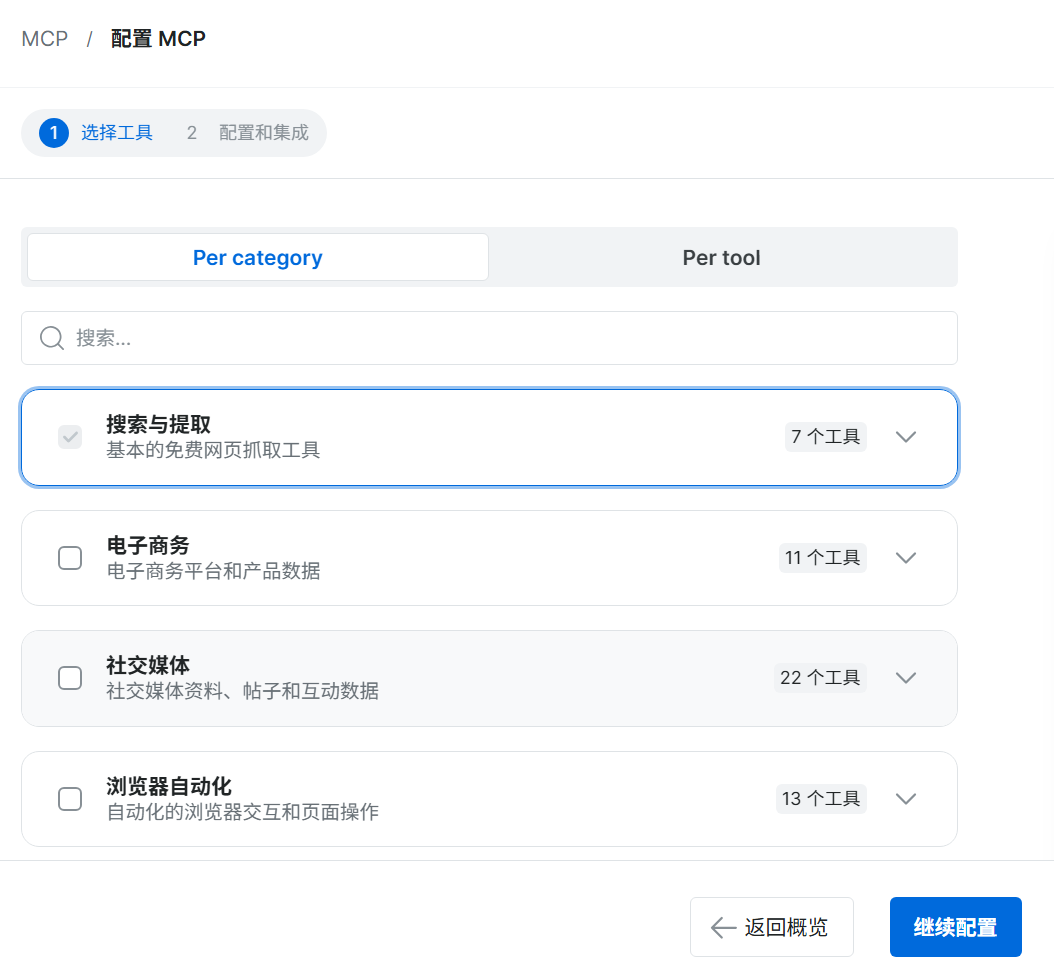Image resolution: width=1054 pixels, height=969 pixels.
Task: Select the 浏览器自动化 checkbox
Action: [70, 799]
